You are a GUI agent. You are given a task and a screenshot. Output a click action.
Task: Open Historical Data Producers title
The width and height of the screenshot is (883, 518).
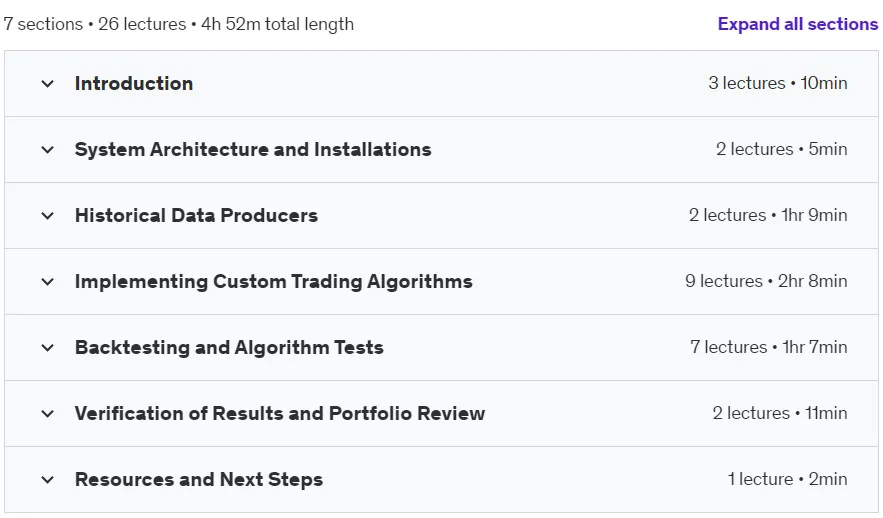(x=197, y=215)
